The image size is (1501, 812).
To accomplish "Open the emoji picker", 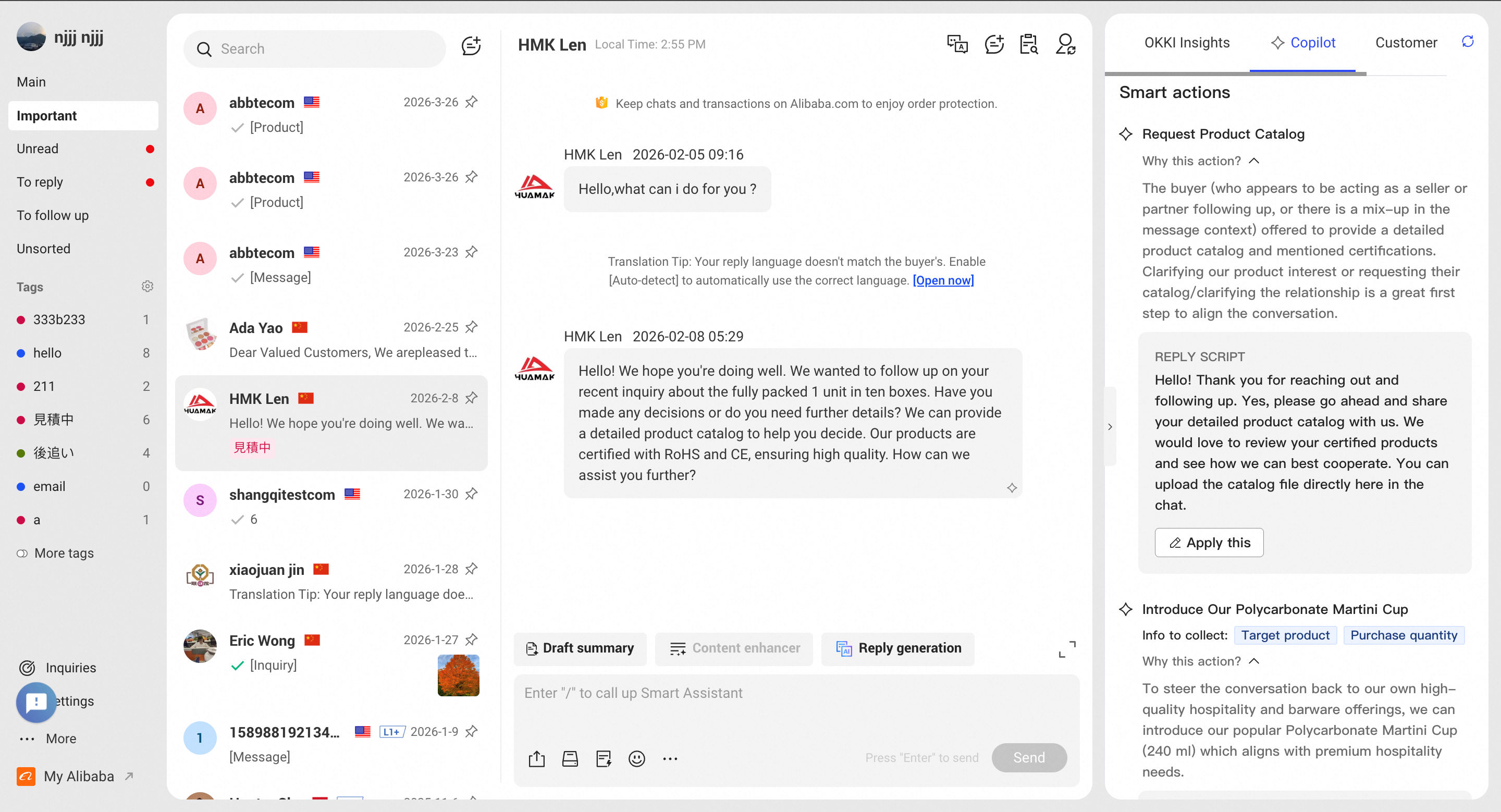I will pyautogui.click(x=637, y=758).
